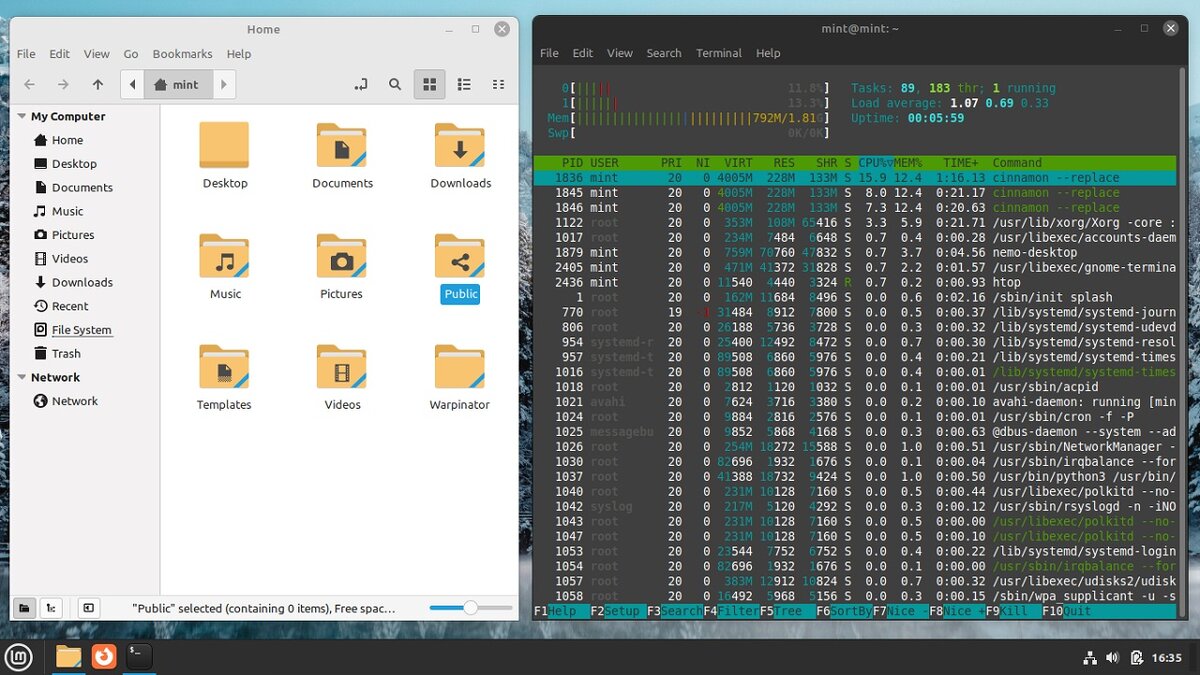Open the Linux Mint start menu
The image size is (1200, 675).
point(19,656)
